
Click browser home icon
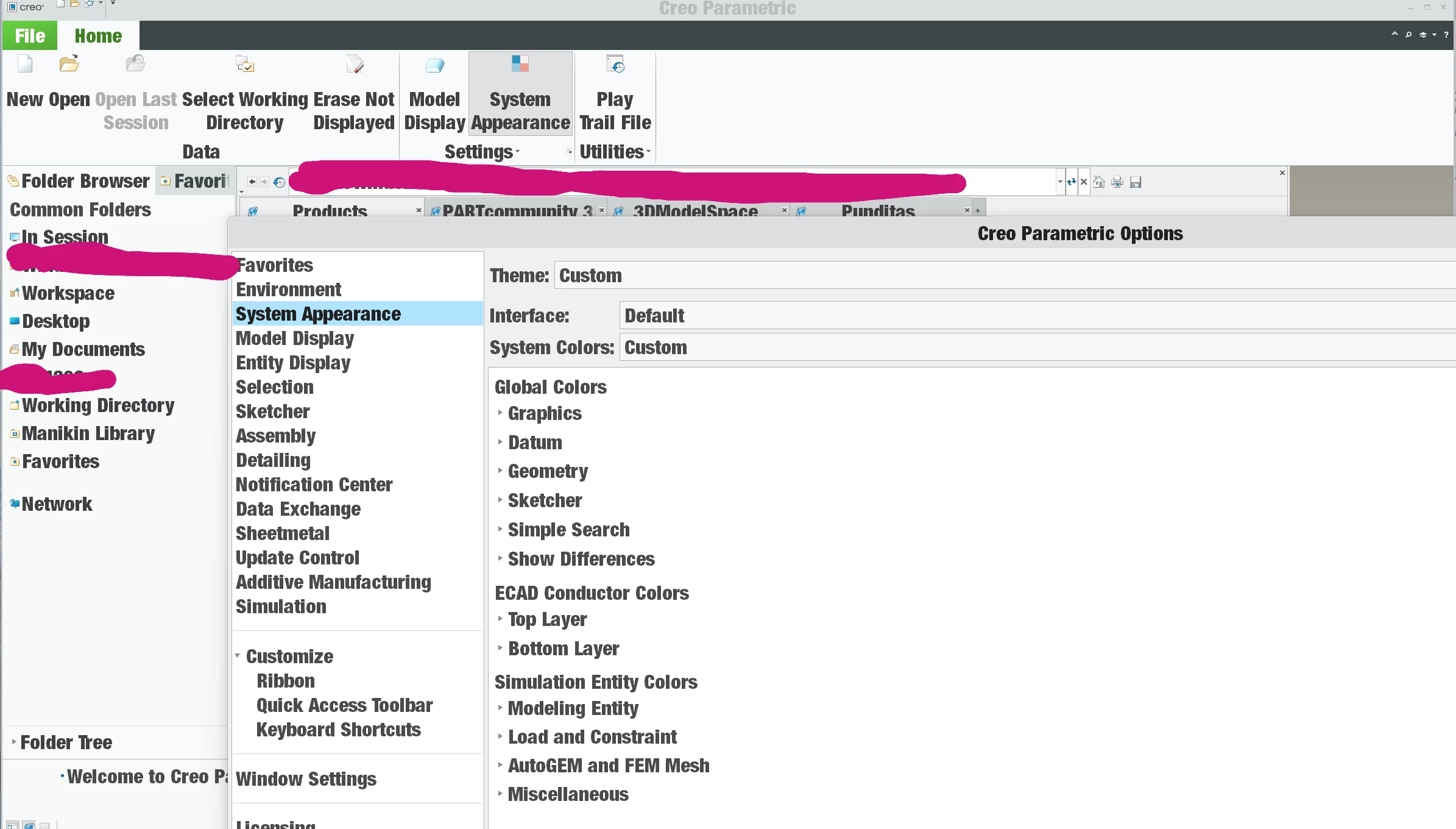[1099, 182]
